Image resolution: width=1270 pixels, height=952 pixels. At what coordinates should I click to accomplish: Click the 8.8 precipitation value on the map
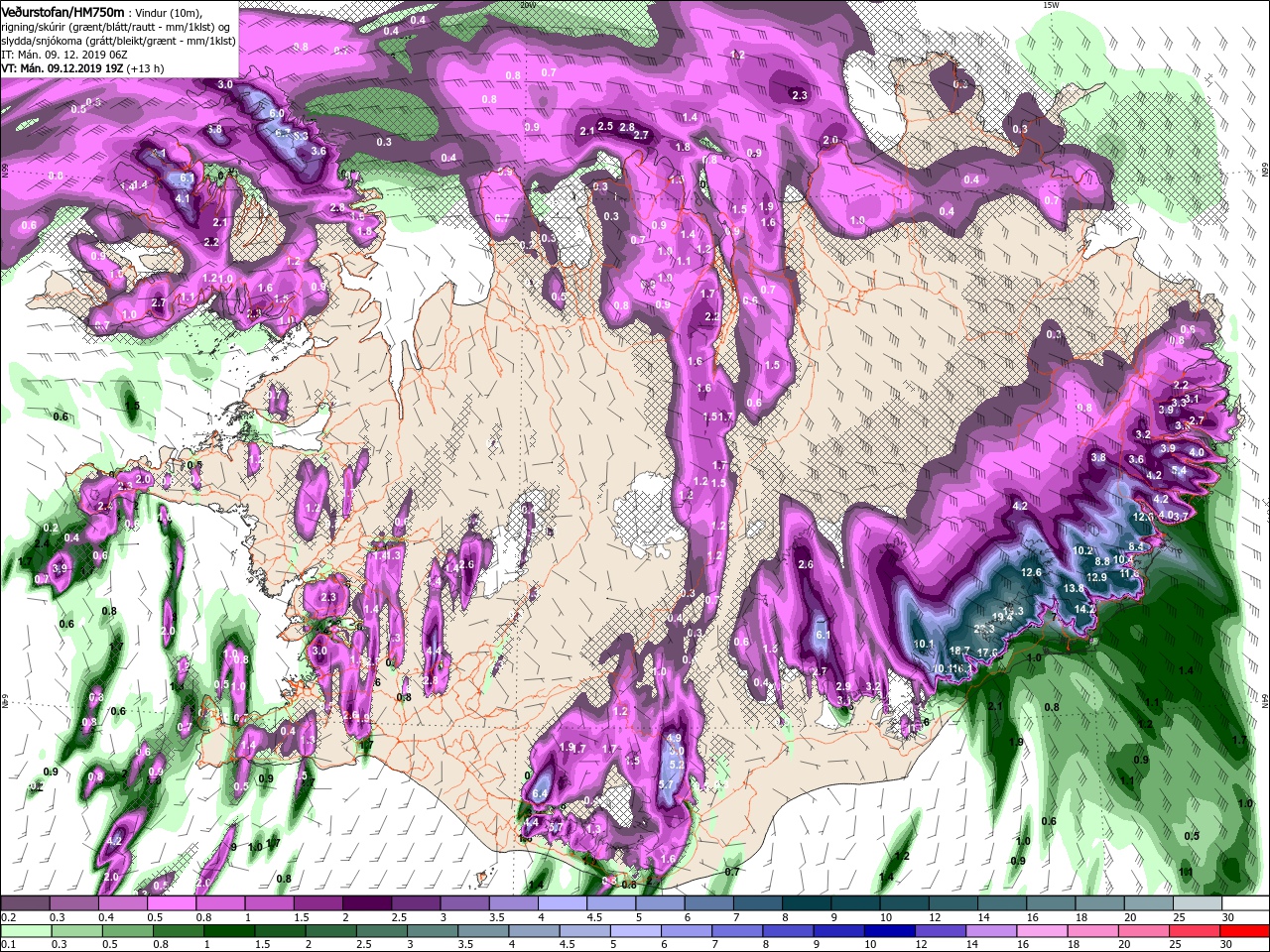[x=1101, y=562]
